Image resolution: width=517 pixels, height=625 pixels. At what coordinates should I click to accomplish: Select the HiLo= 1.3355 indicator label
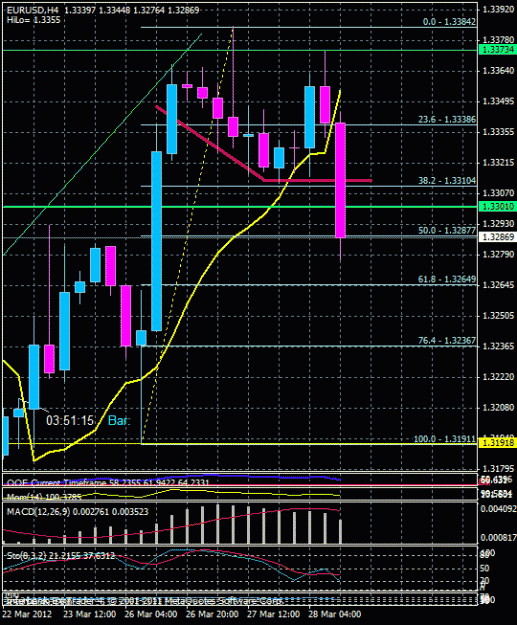(x=33, y=20)
